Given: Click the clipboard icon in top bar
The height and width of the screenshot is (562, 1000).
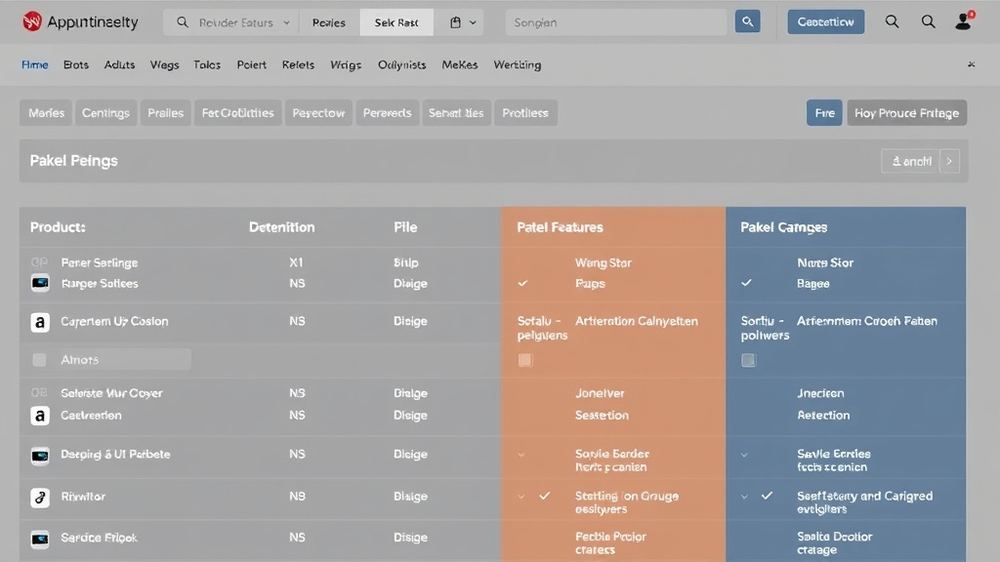Looking at the screenshot, I should (455, 22).
